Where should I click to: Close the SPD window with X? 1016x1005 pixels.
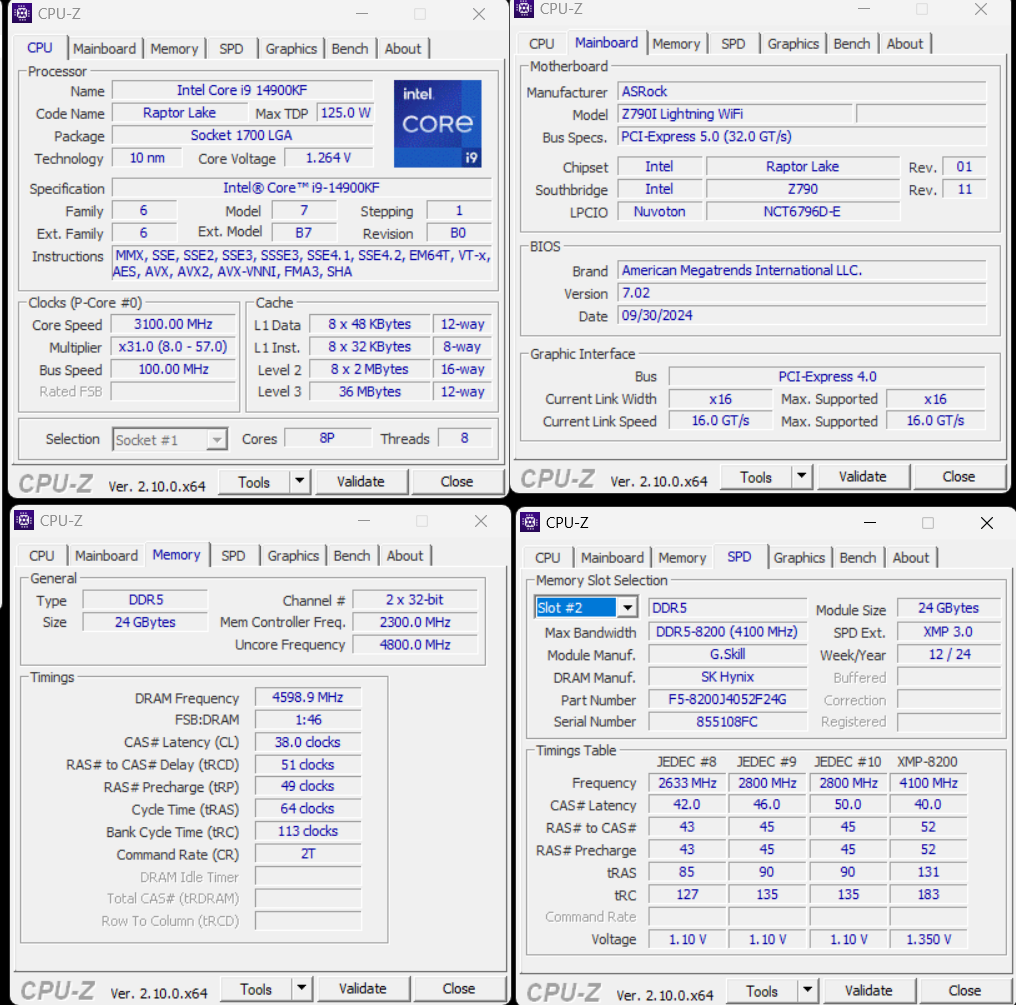coord(986,523)
